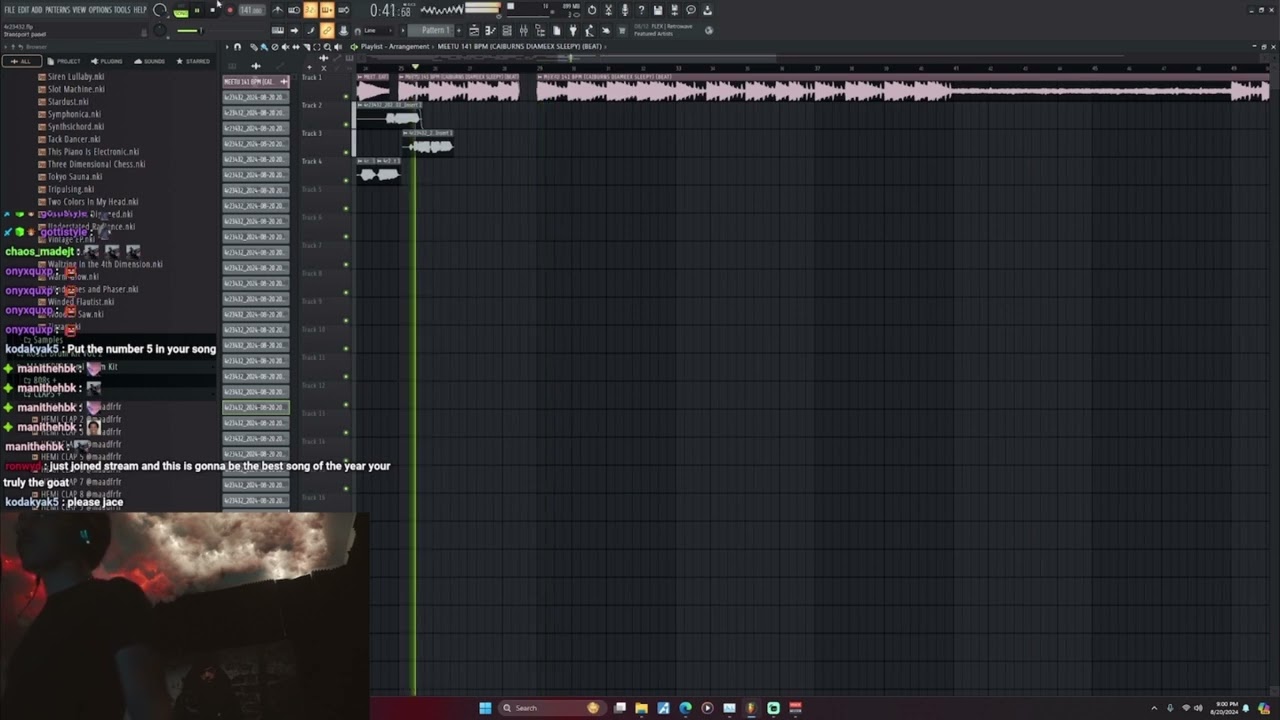
Task: Open Microsoft Edge from the taskbar
Action: (685, 708)
